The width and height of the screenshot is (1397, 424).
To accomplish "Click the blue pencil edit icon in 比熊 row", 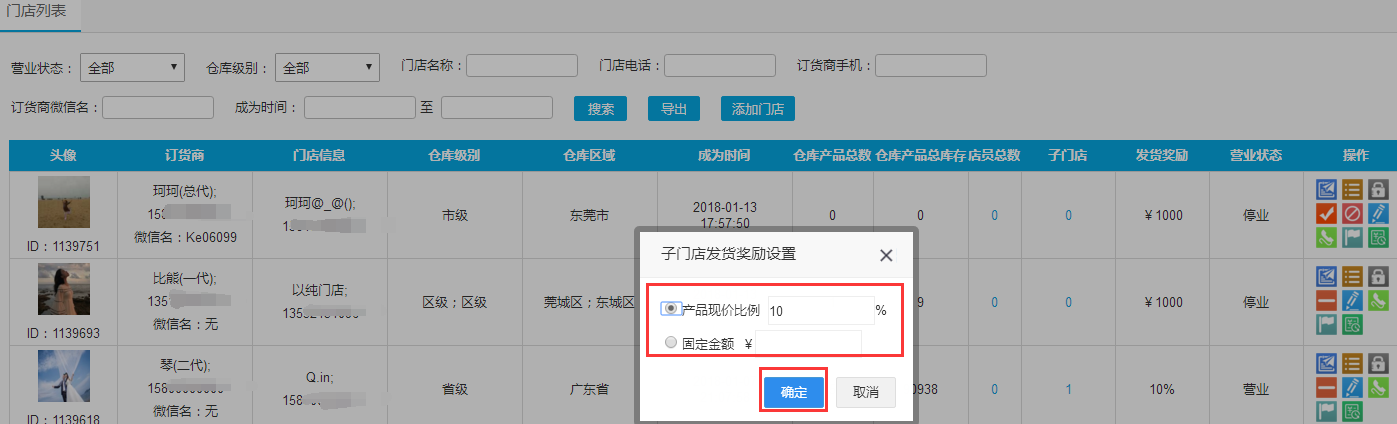I will 1352,301.
